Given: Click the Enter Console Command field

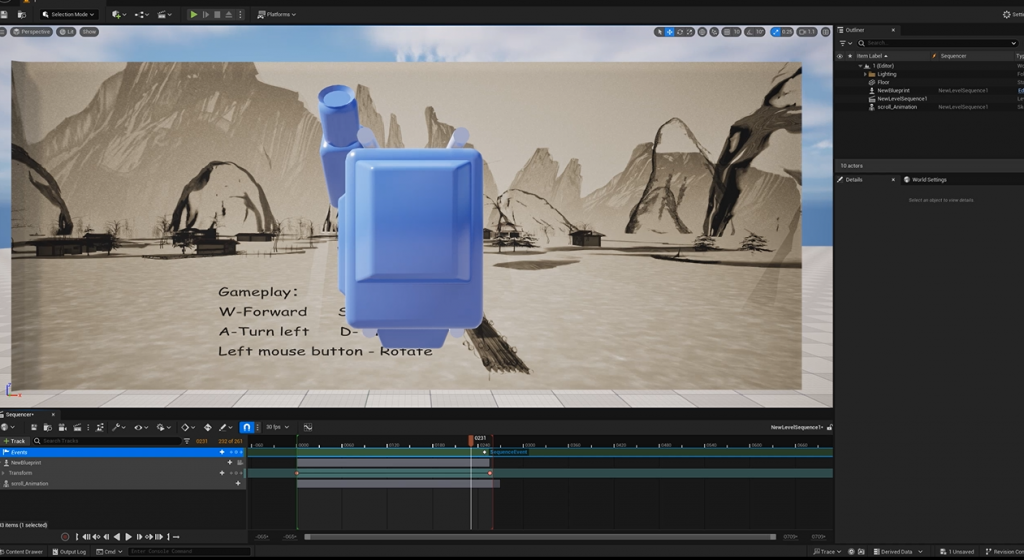Looking at the screenshot, I should click(189, 552).
